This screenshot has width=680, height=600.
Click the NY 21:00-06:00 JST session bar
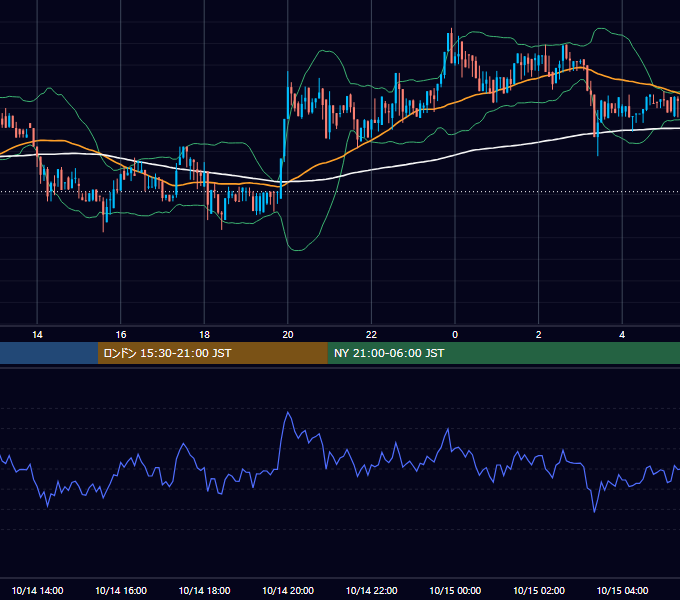(x=503, y=353)
